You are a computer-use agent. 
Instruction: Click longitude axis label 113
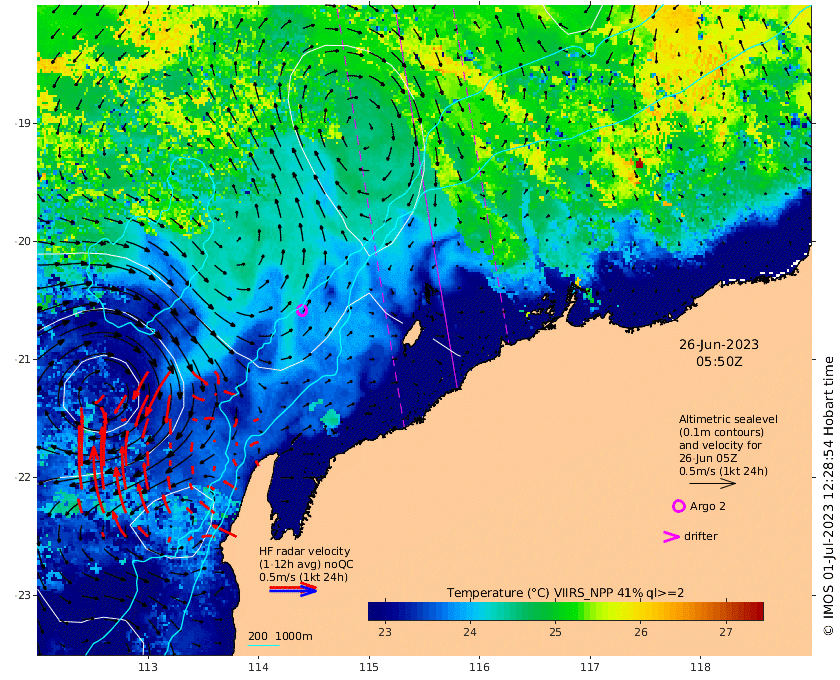pos(148,667)
